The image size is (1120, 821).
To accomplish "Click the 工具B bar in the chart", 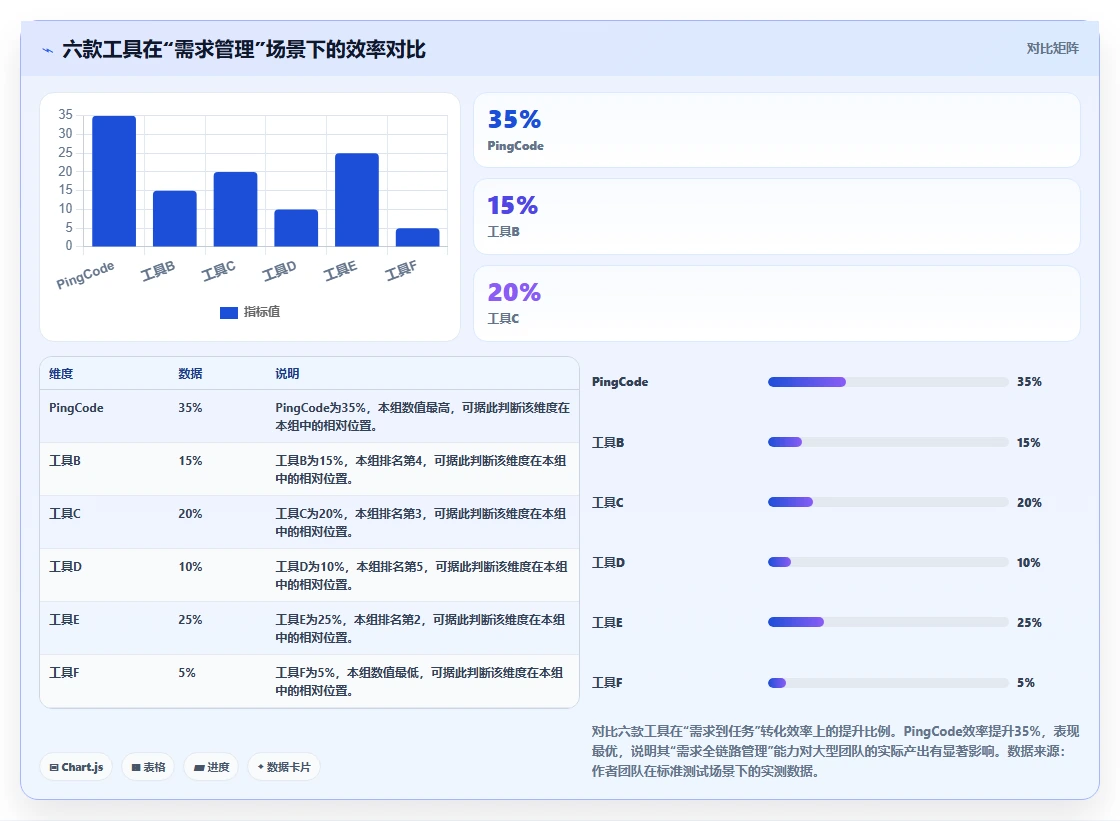I will [x=175, y=219].
